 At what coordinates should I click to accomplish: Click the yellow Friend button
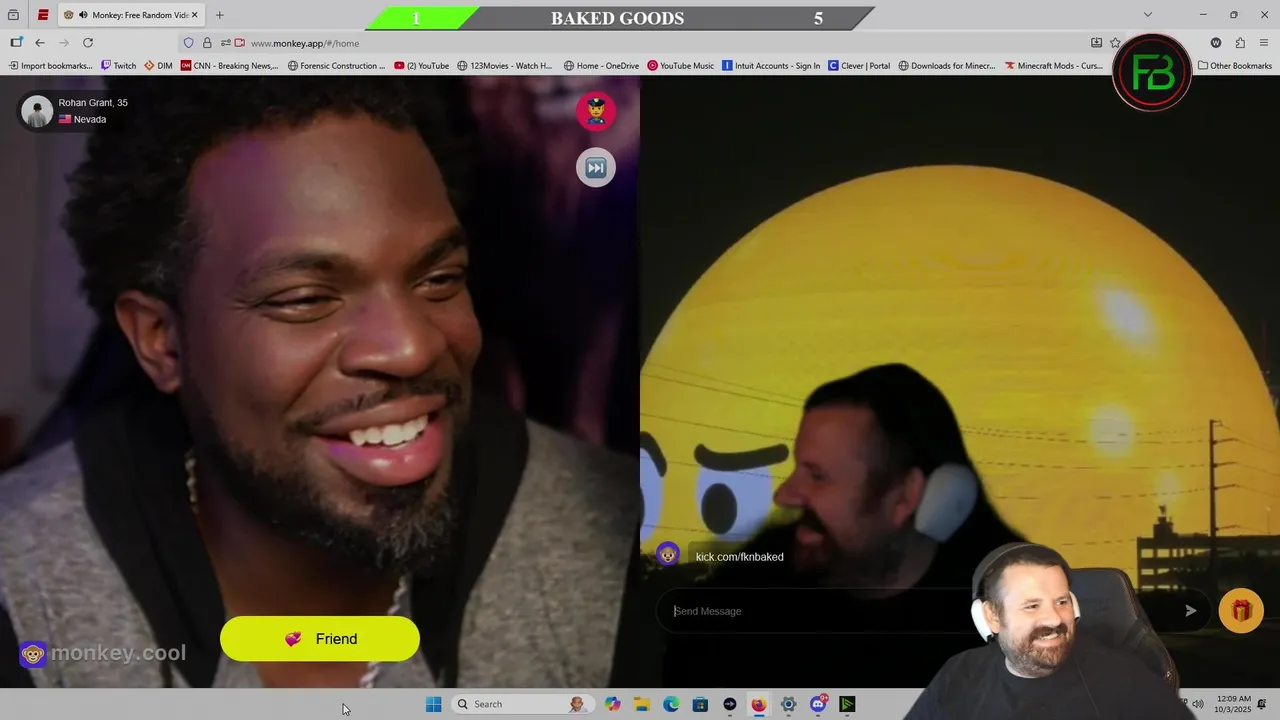pyautogui.click(x=320, y=639)
